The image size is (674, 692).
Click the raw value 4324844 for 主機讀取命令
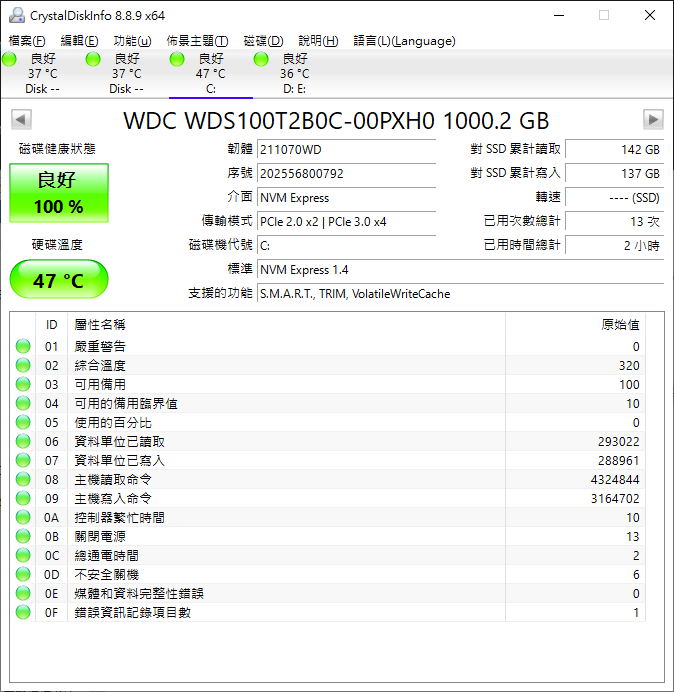click(615, 479)
